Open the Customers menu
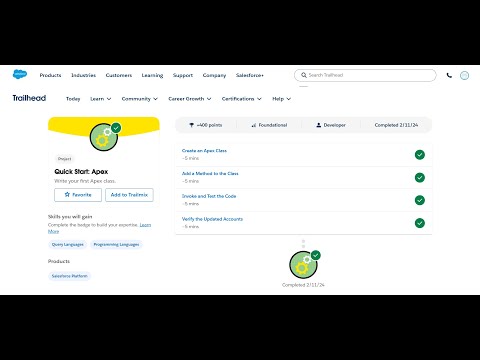 (119, 75)
